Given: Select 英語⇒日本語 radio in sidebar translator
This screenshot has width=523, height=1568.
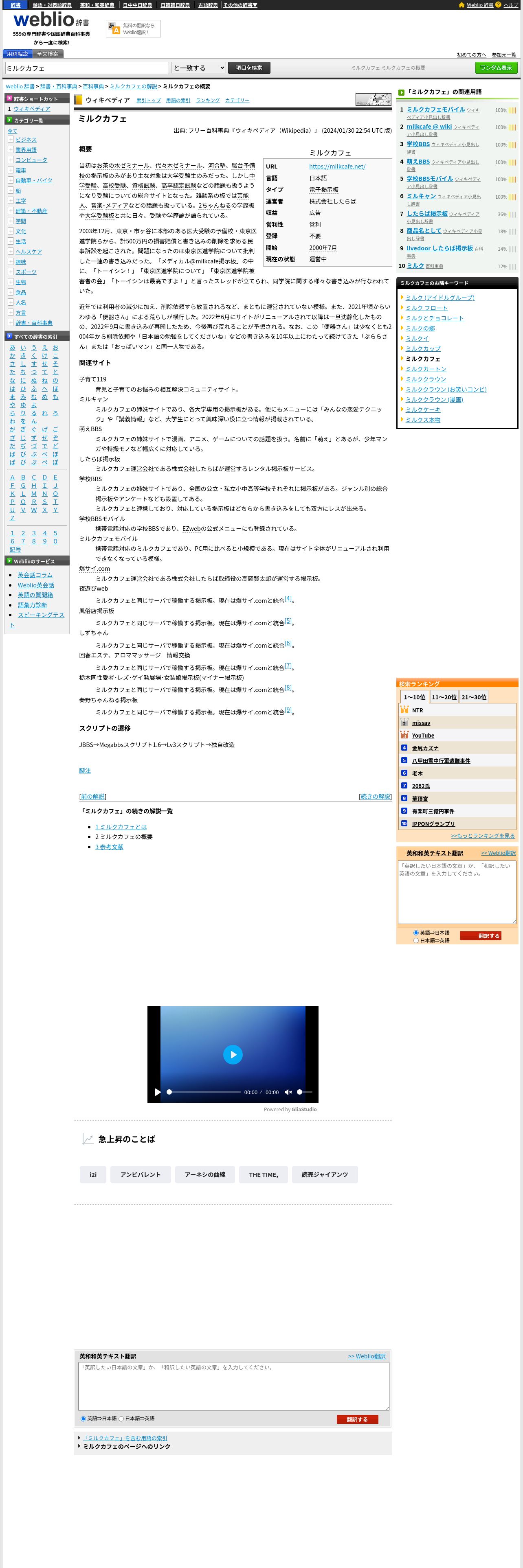Looking at the screenshot, I should click(x=416, y=933).
